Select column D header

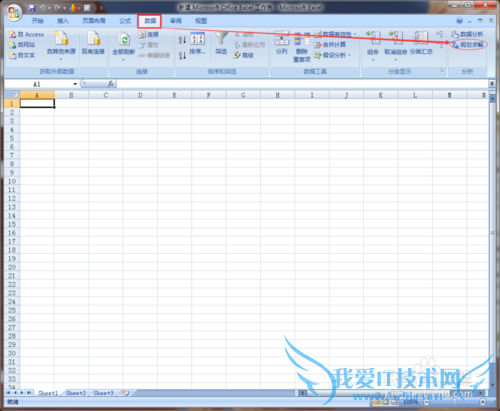[x=140, y=95]
